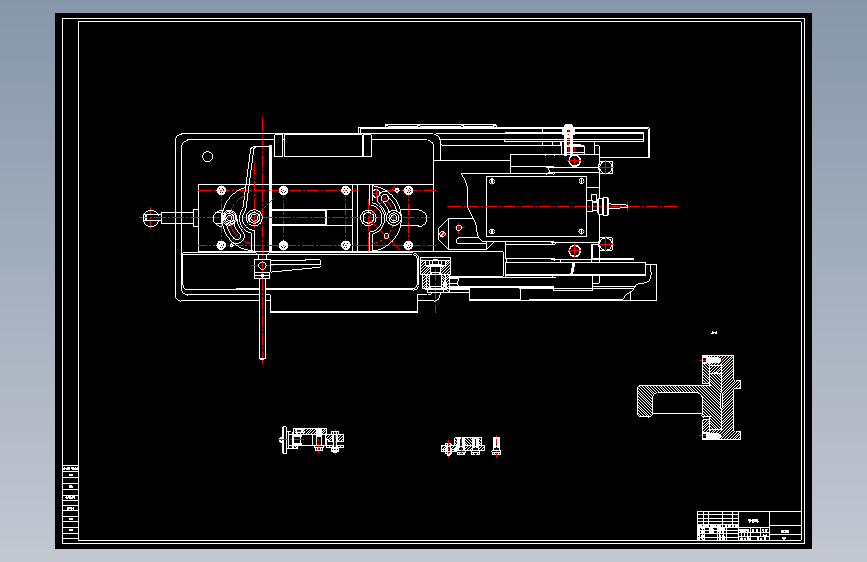Select the tapered lever attached to the vertical rod
The width and height of the screenshot is (867, 562).
pyautogui.click(x=295, y=264)
